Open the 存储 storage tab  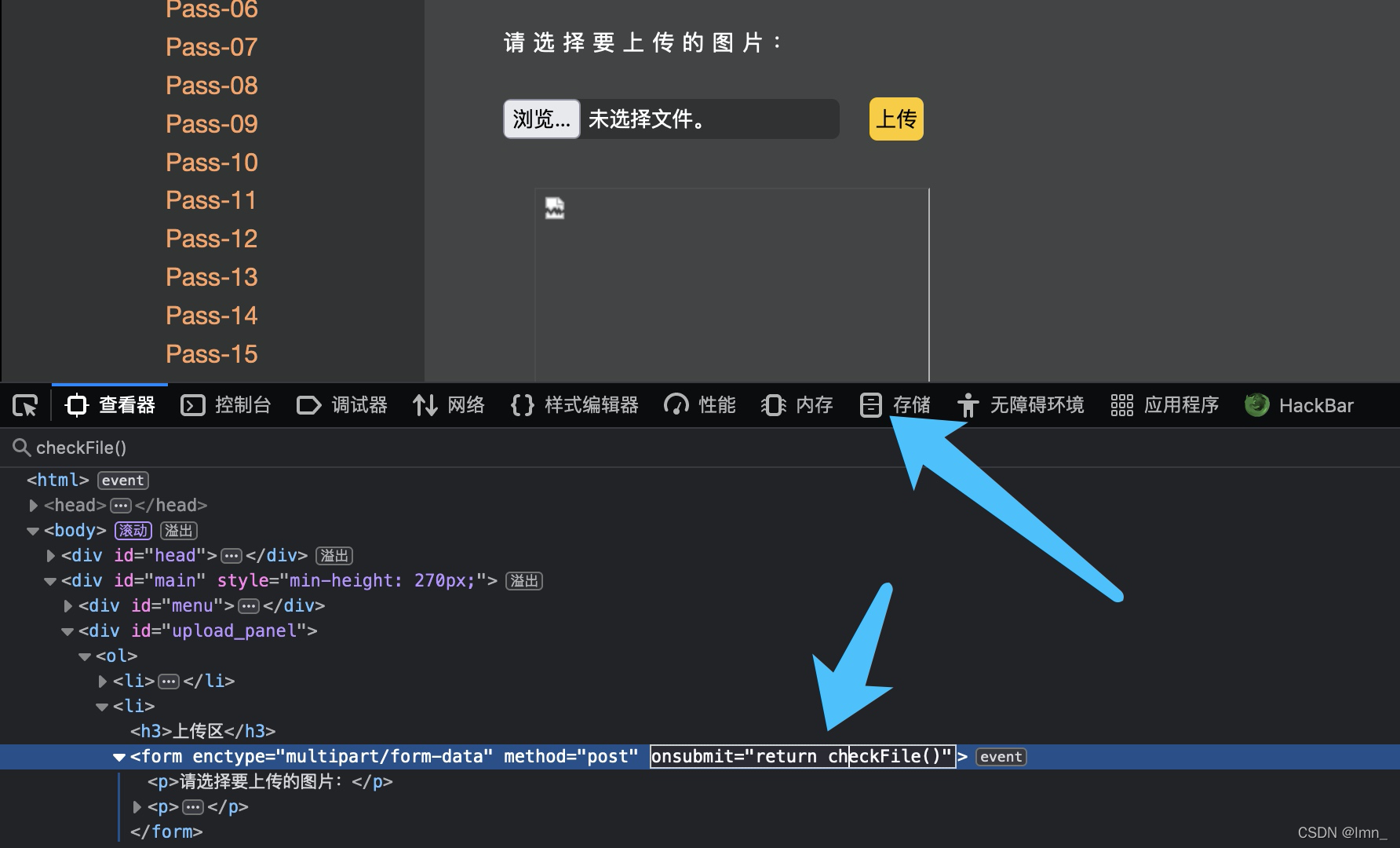pos(895,405)
